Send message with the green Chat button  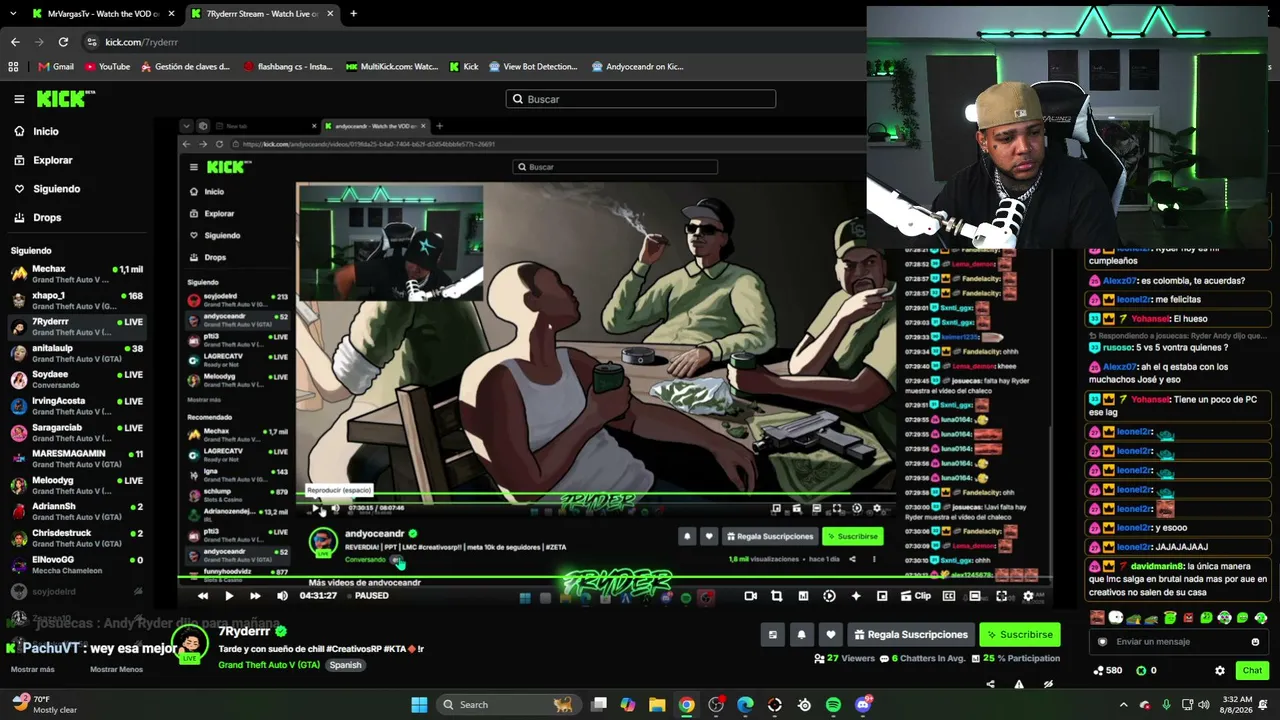(1252, 670)
